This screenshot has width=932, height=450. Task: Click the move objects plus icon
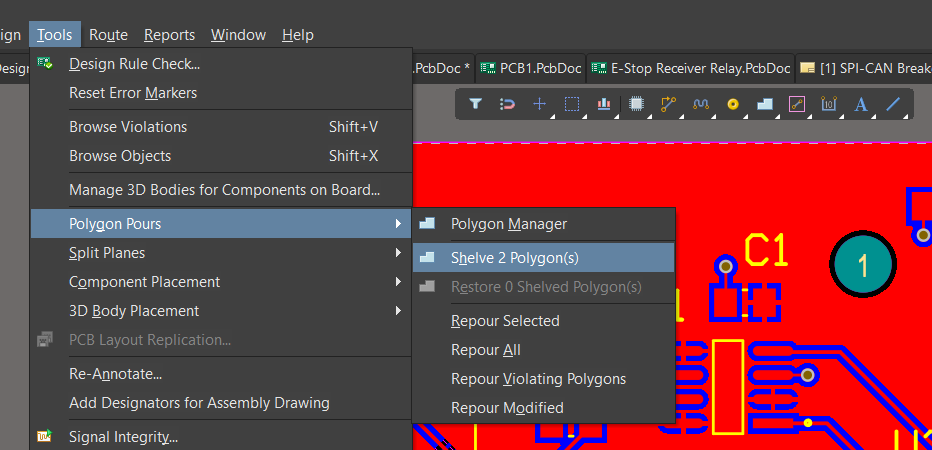click(x=539, y=104)
